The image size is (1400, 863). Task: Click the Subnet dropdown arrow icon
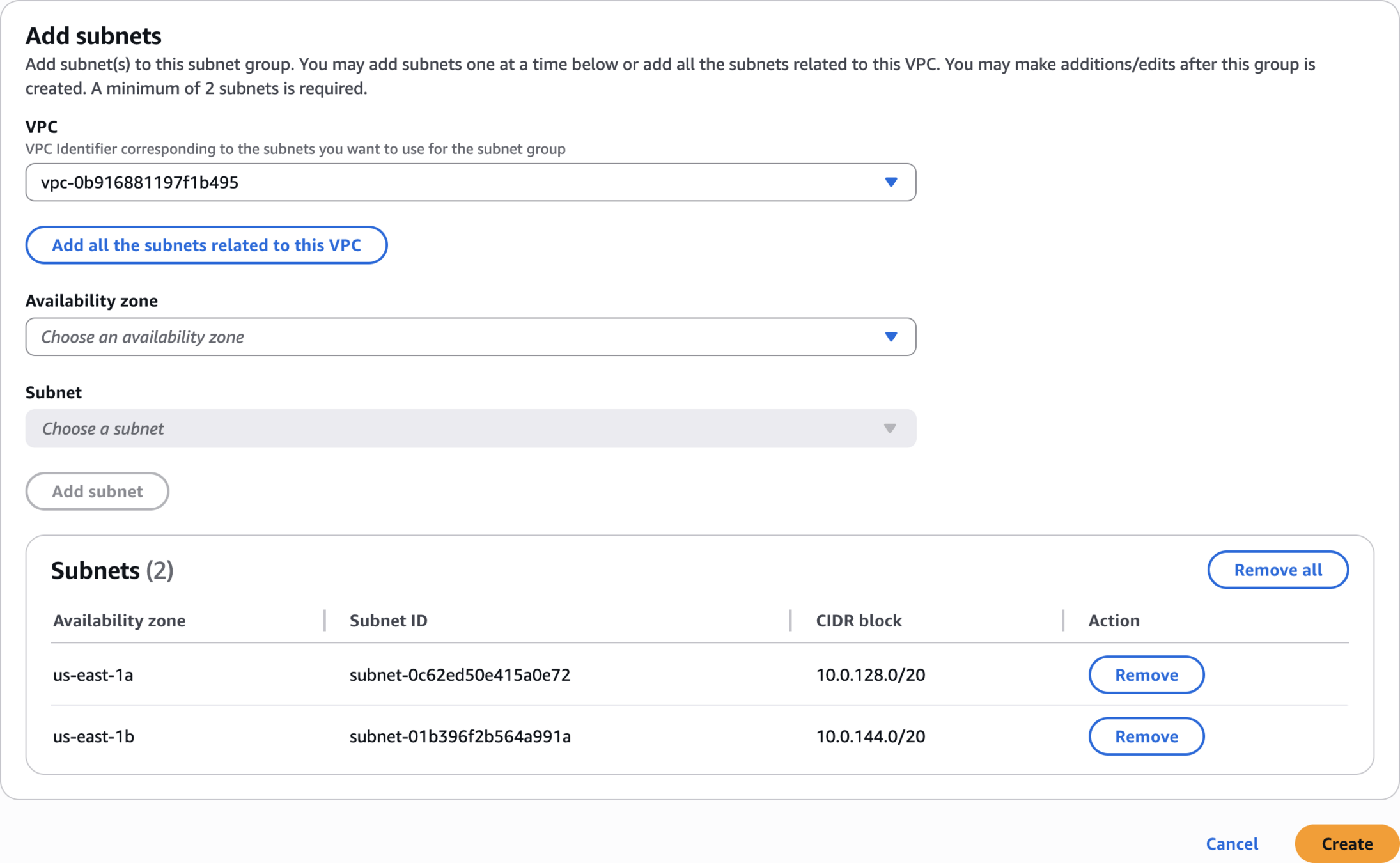pos(889,428)
